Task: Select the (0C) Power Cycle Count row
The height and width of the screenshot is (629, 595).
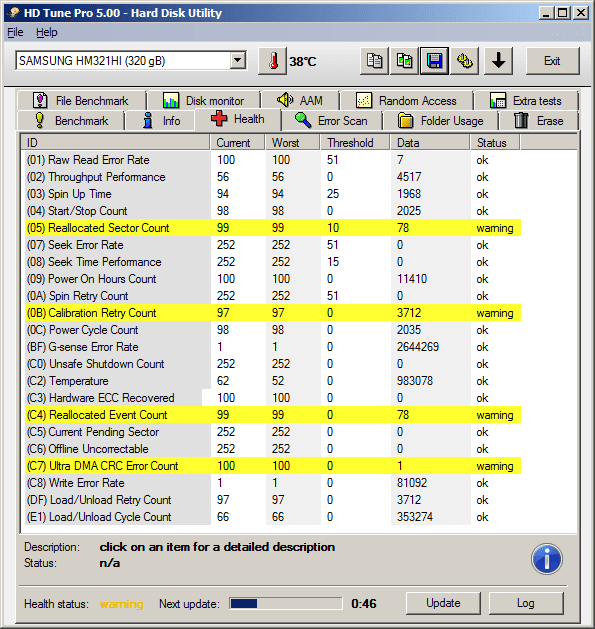Action: click(273, 330)
